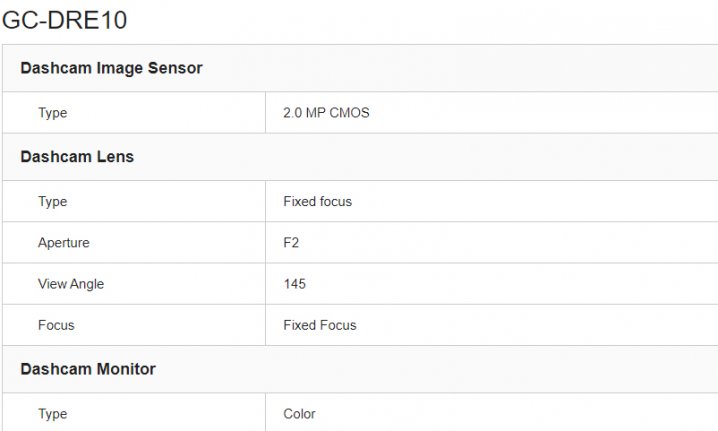
Task: Select the F2 aperture value
Action: (x=292, y=243)
